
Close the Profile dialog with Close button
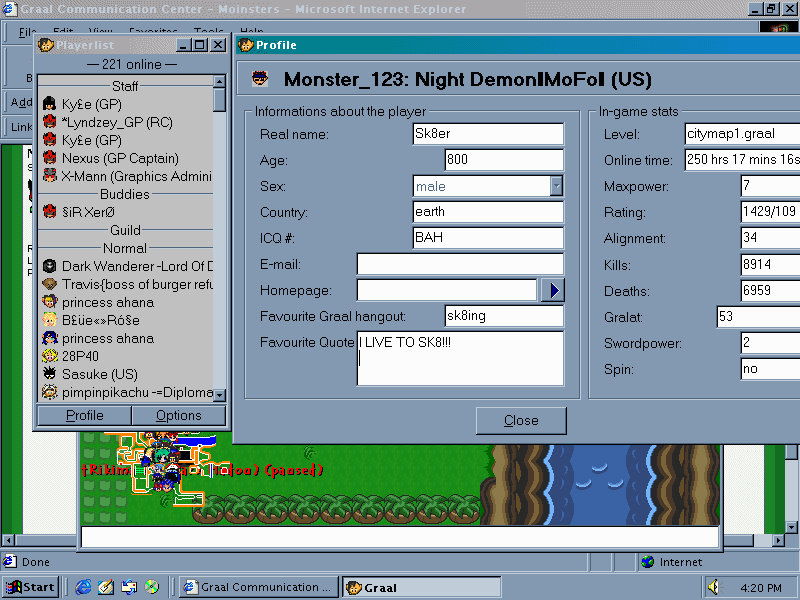tap(521, 420)
